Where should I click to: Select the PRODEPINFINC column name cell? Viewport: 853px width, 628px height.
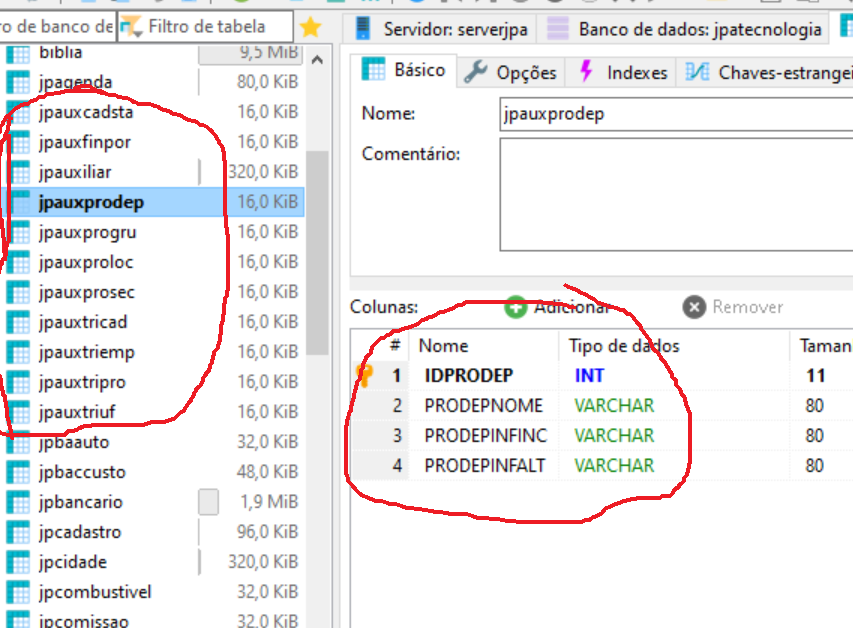coord(485,435)
